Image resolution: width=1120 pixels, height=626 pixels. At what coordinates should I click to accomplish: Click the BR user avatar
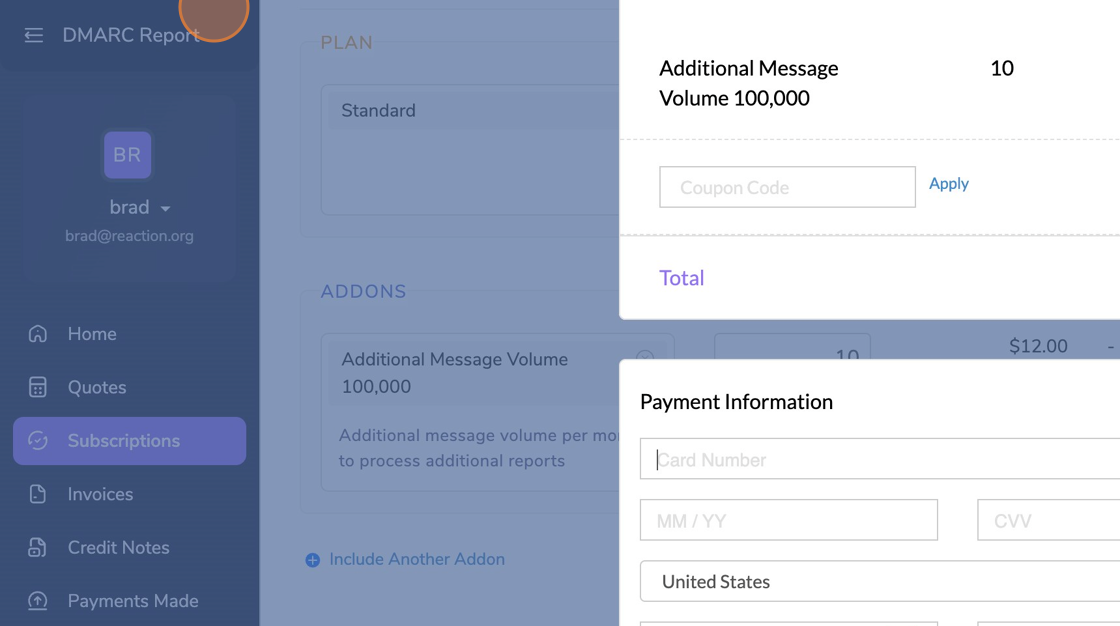127,155
